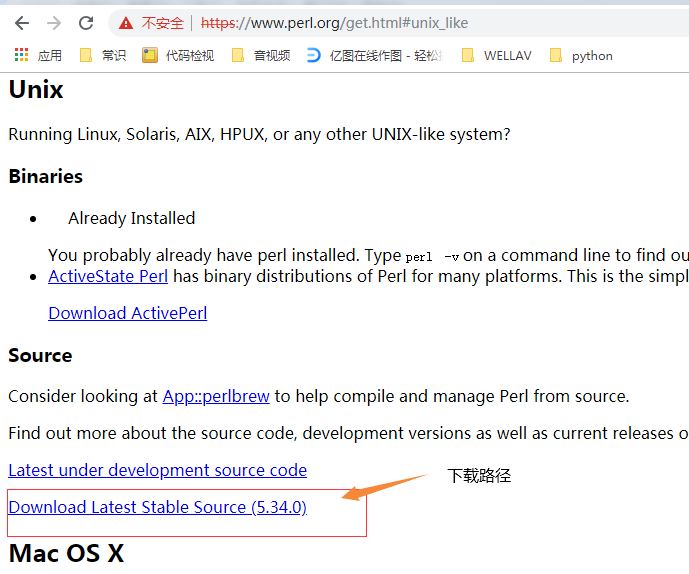Click the Source subheading
The height and width of the screenshot is (574, 689).
(40, 355)
